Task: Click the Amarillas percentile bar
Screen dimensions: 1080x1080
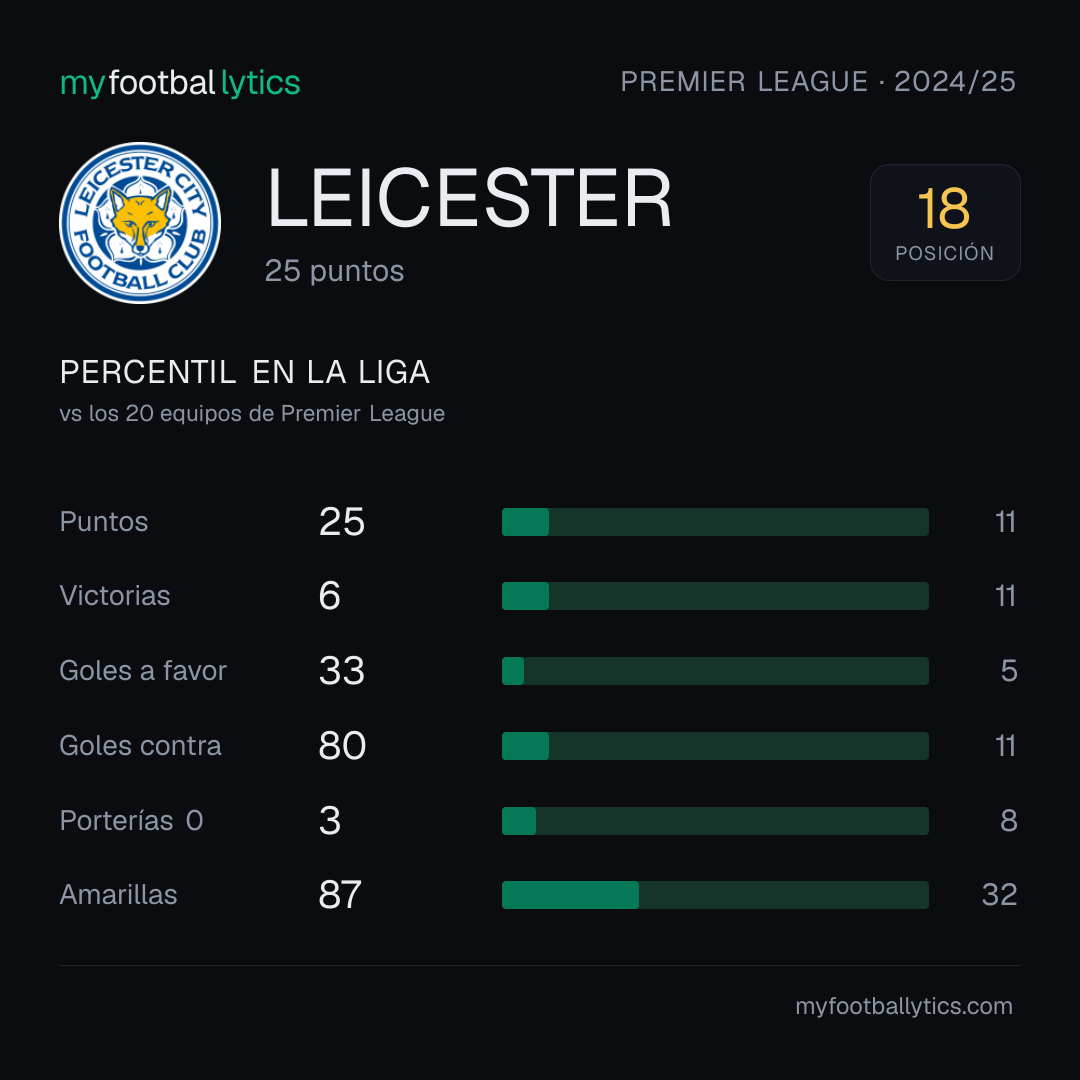Action: click(x=715, y=895)
